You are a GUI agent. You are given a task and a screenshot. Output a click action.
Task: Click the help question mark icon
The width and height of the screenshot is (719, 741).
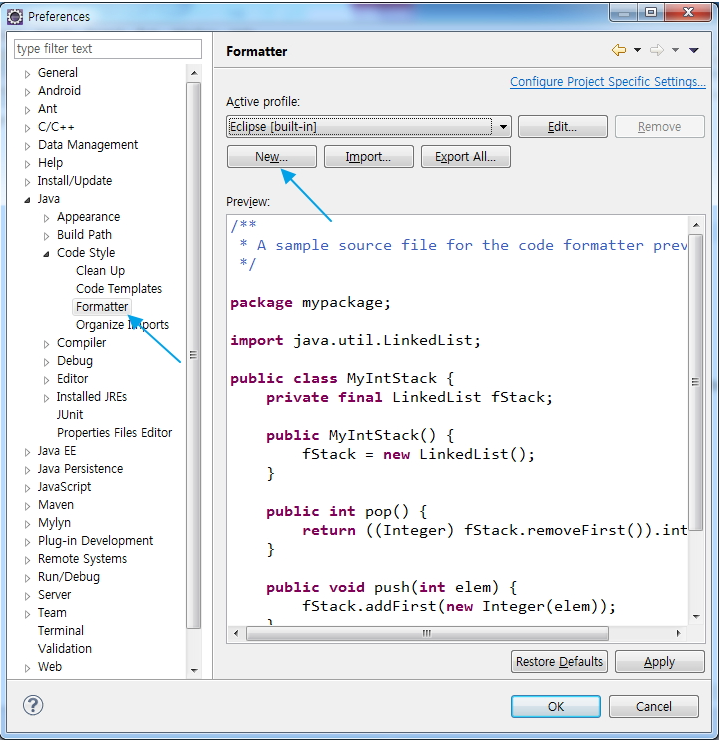33,705
